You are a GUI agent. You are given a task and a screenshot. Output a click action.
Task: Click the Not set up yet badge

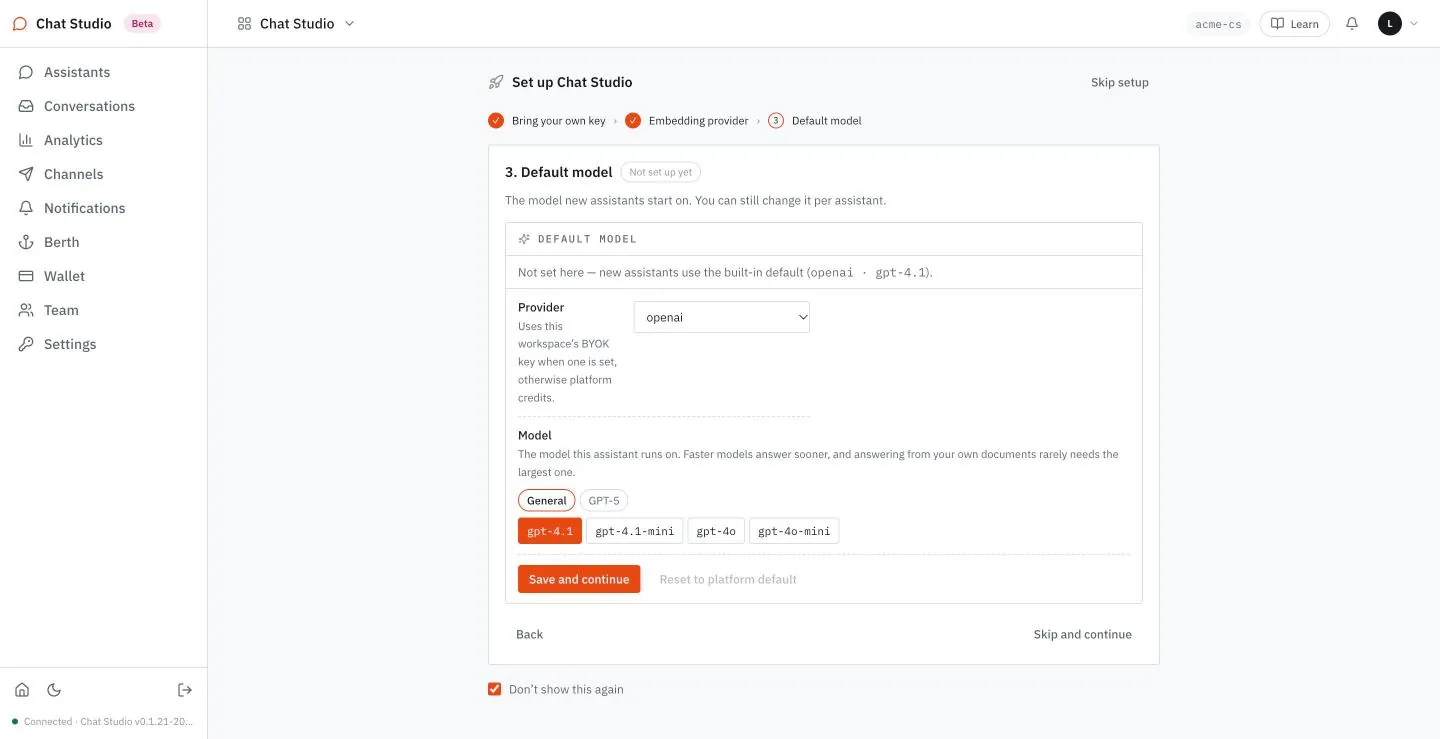(661, 172)
